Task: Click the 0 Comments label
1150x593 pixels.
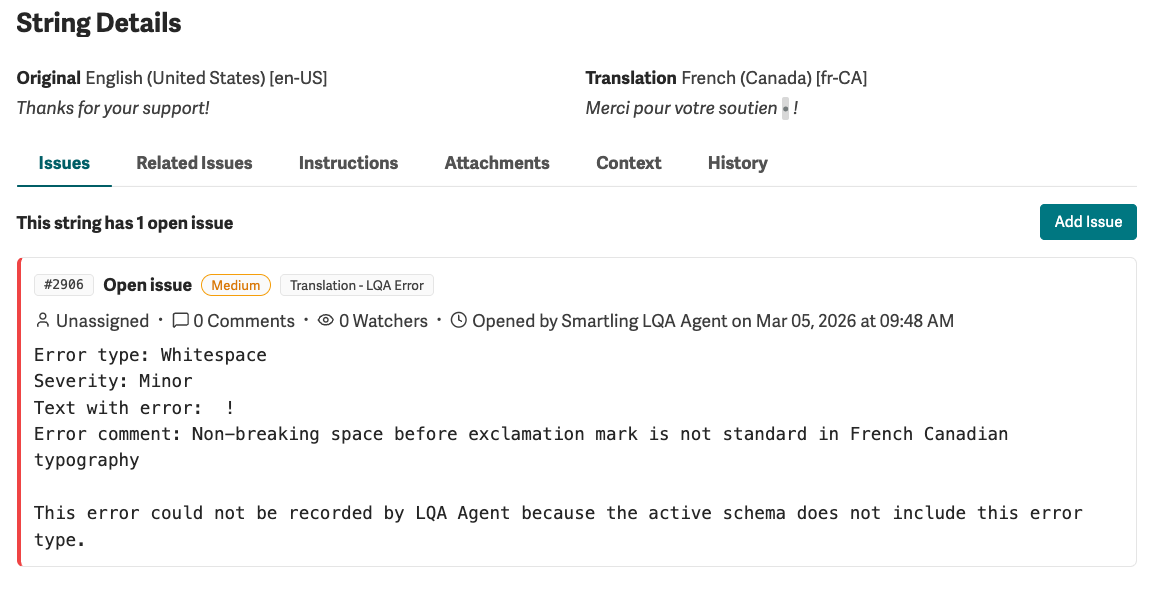Action: point(244,320)
